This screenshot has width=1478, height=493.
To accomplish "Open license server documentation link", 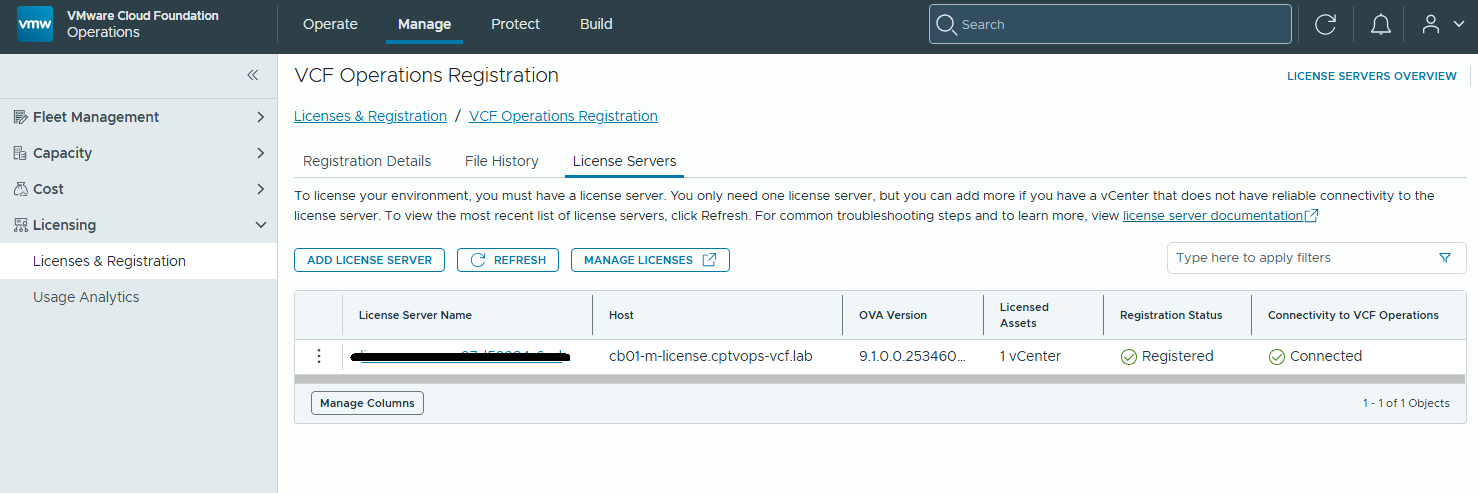I will [1213, 215].
